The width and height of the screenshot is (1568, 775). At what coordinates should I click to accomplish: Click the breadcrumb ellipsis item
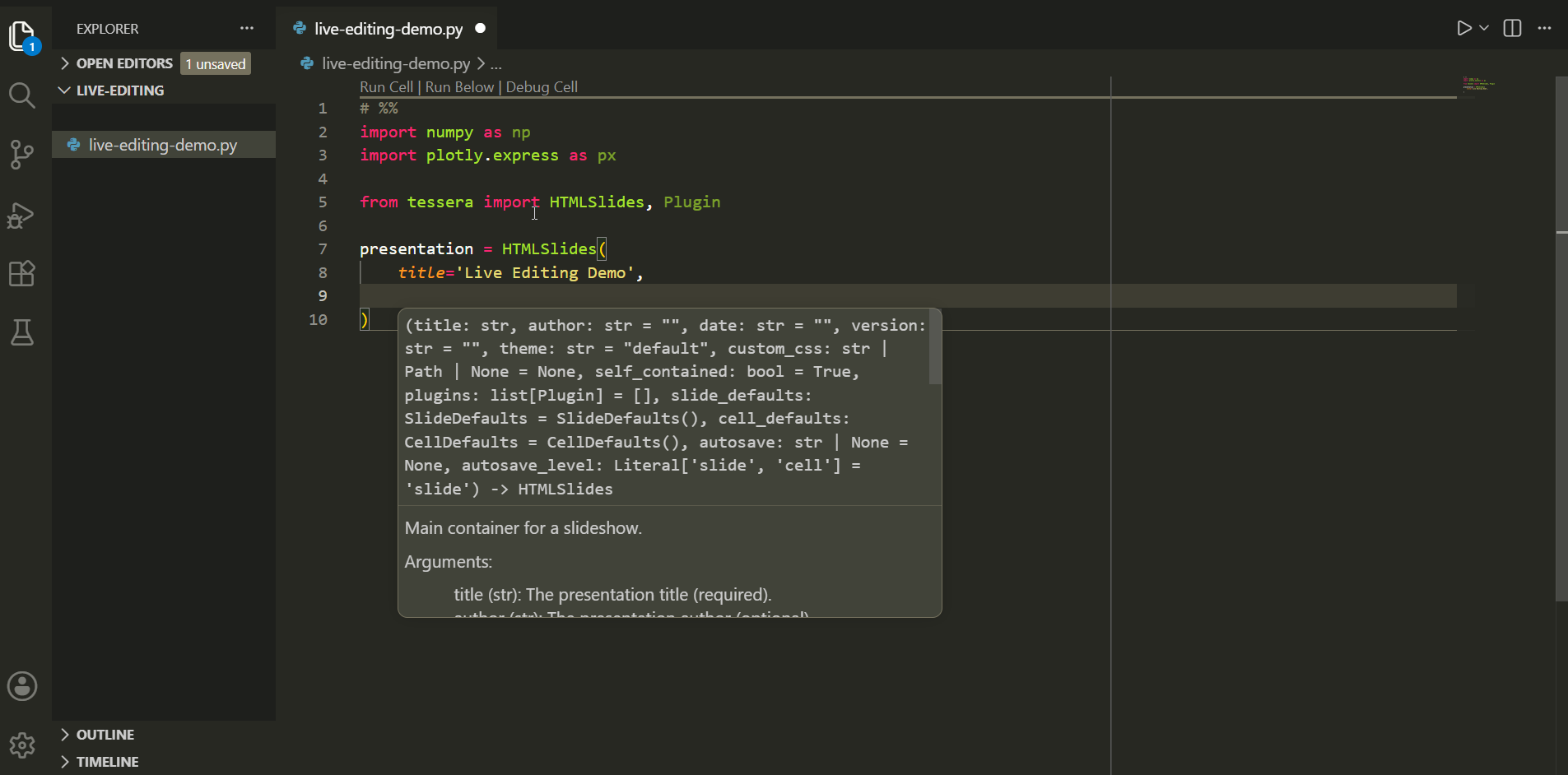point(496,63)
